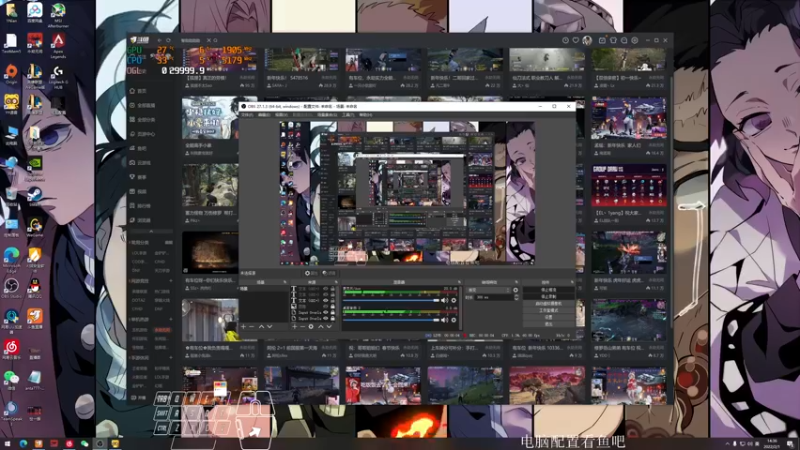
Task: Click 退出 in OBS controls
Action: 549,323
